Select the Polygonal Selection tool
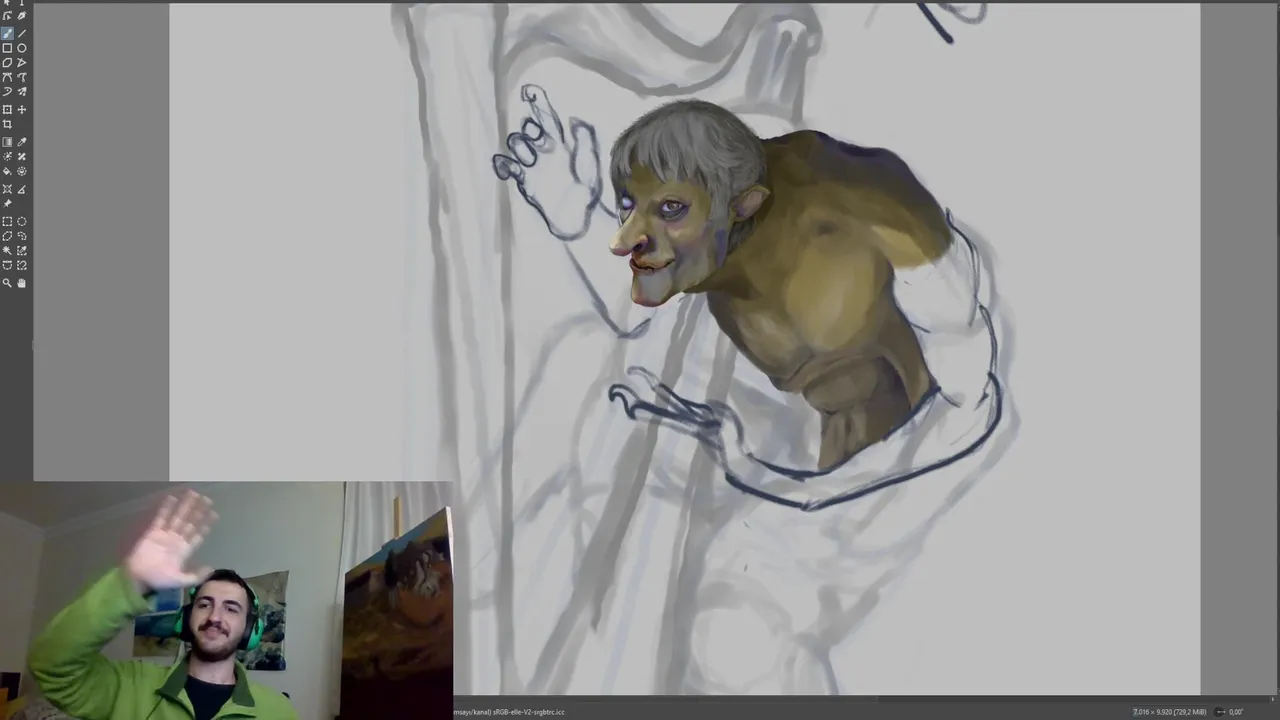 [7, 236]
